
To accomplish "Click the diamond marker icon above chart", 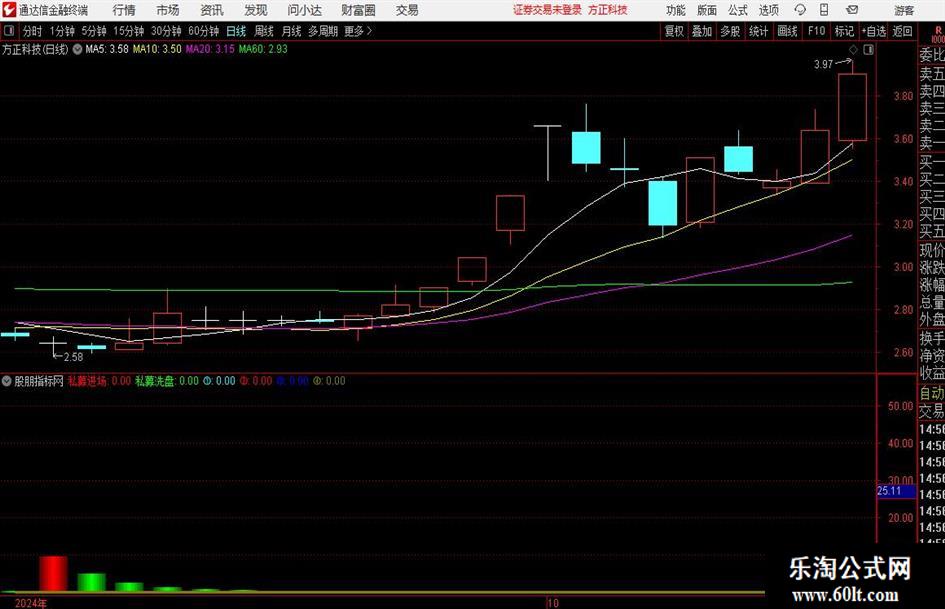I will click(x=853, y=50).
